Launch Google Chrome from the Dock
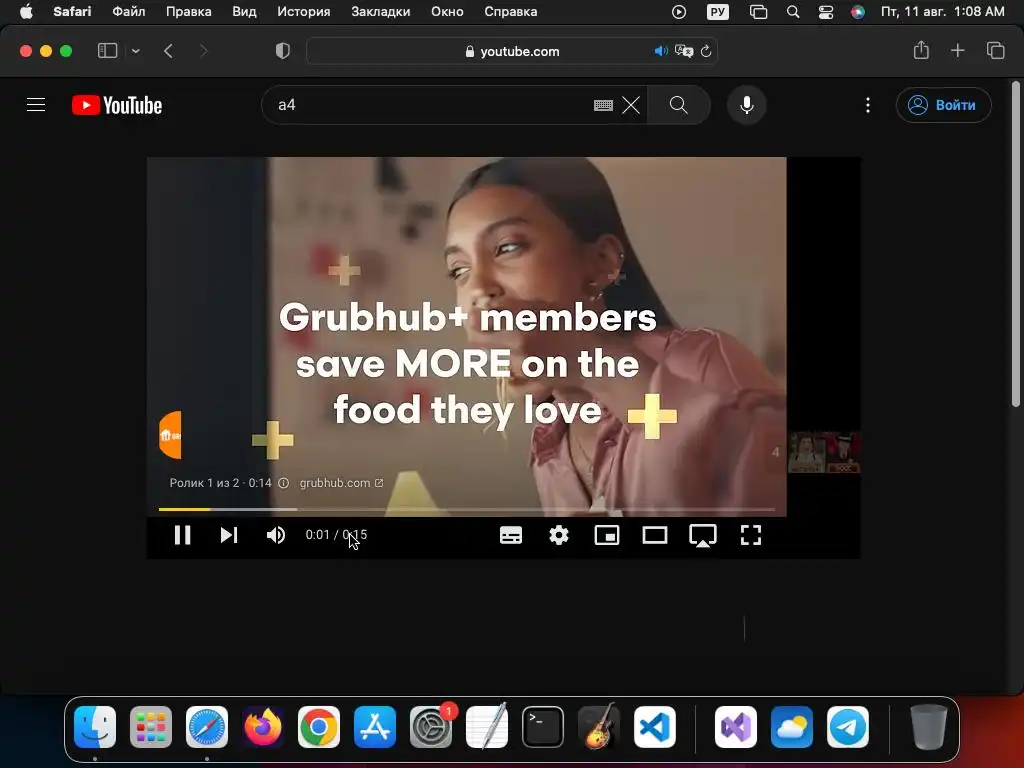This screenshot has height=768, width=1024. 319,727
